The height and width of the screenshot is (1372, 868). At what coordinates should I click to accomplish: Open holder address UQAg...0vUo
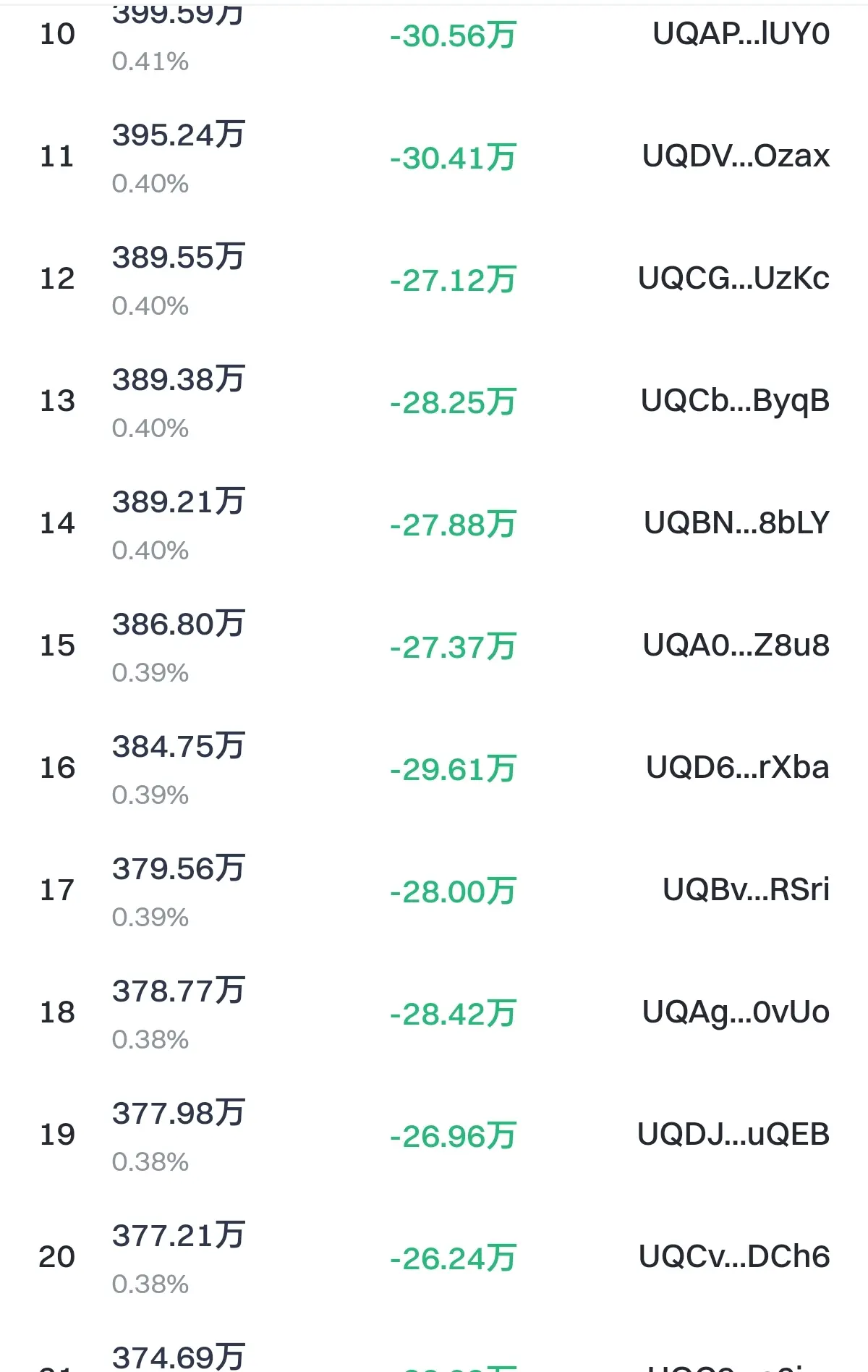[736, 1013]
